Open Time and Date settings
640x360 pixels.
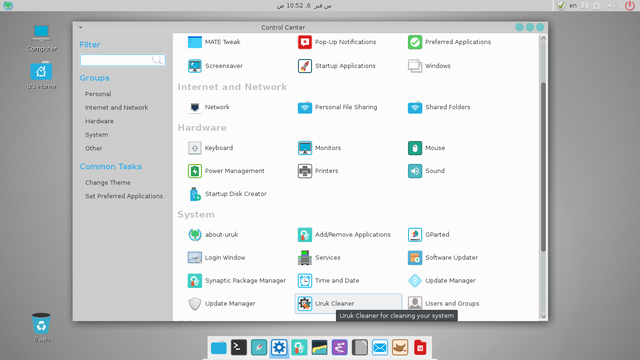pyautogui.click(x=329, y=281)
